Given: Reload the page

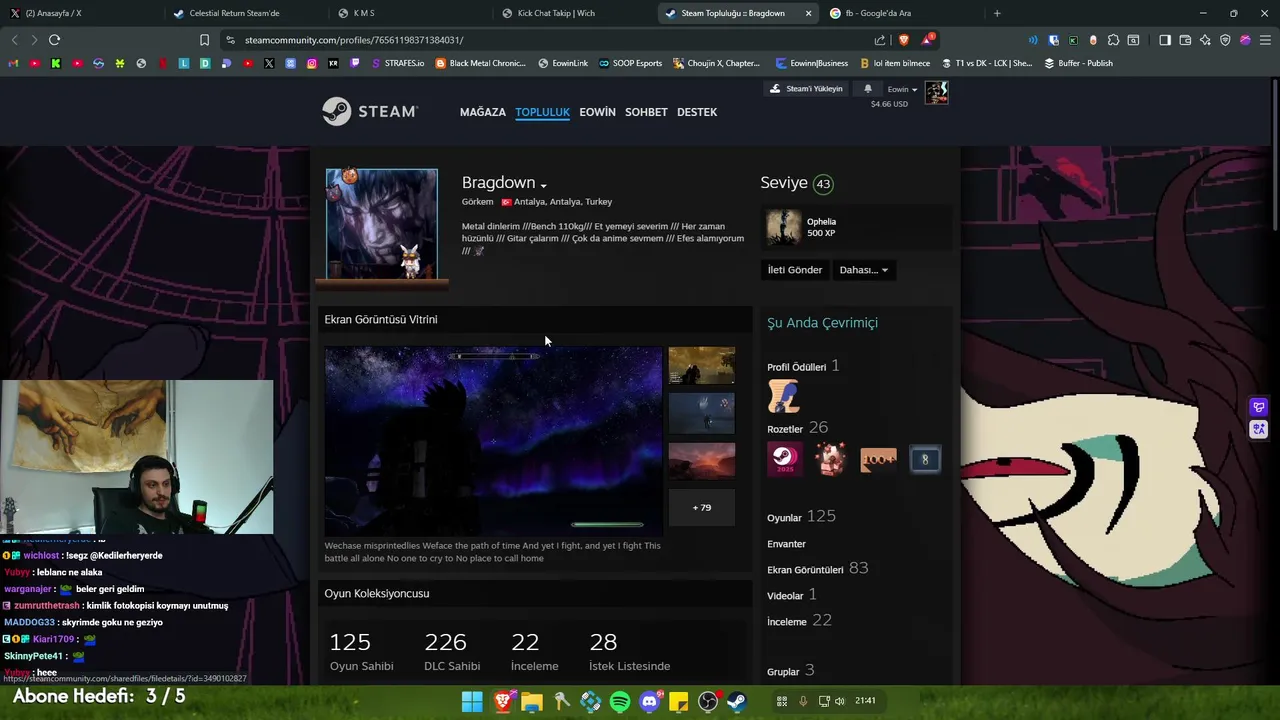Looking at the screenshot, I should (x=54, y=40).
